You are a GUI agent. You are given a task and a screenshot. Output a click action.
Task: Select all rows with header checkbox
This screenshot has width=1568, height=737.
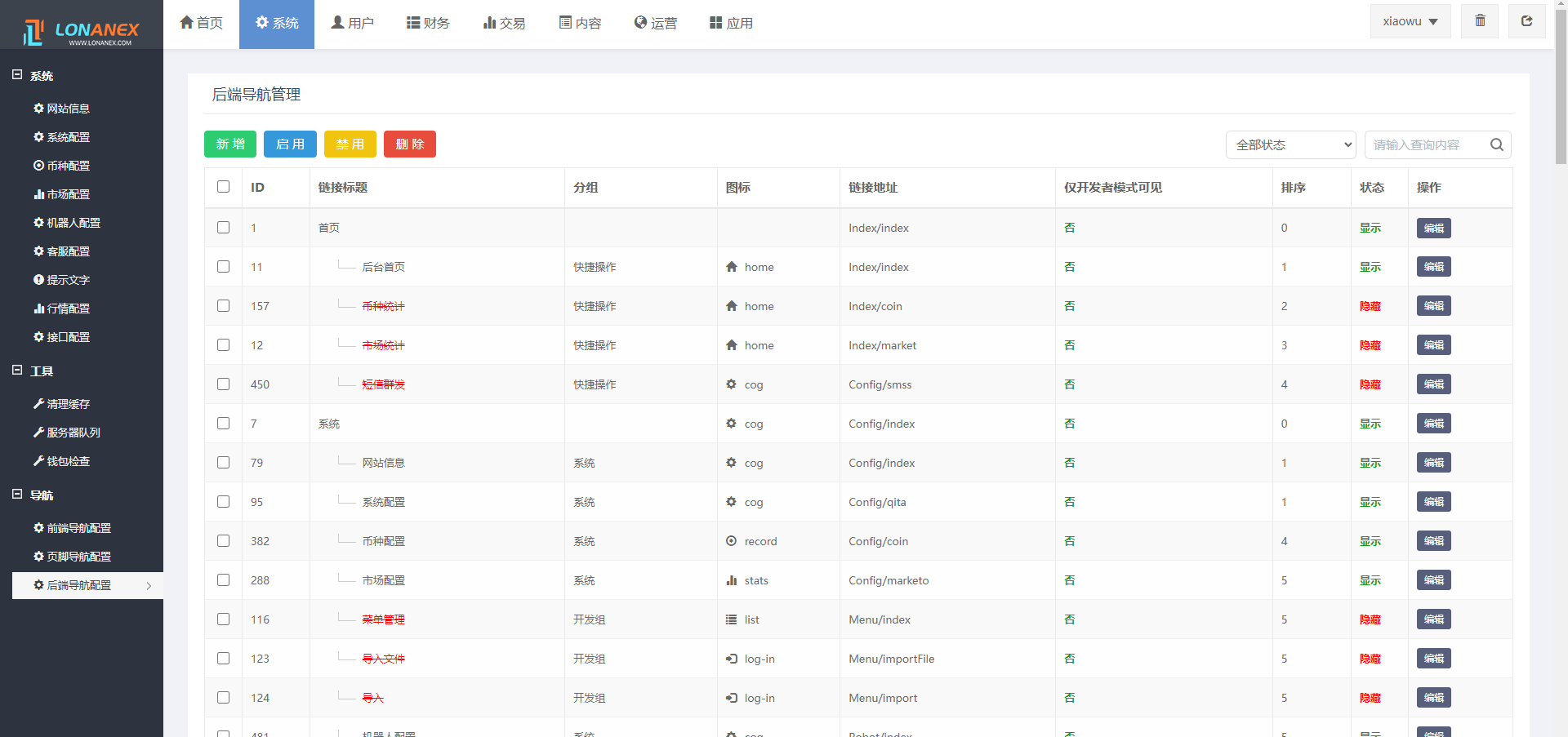coord(223,187)
